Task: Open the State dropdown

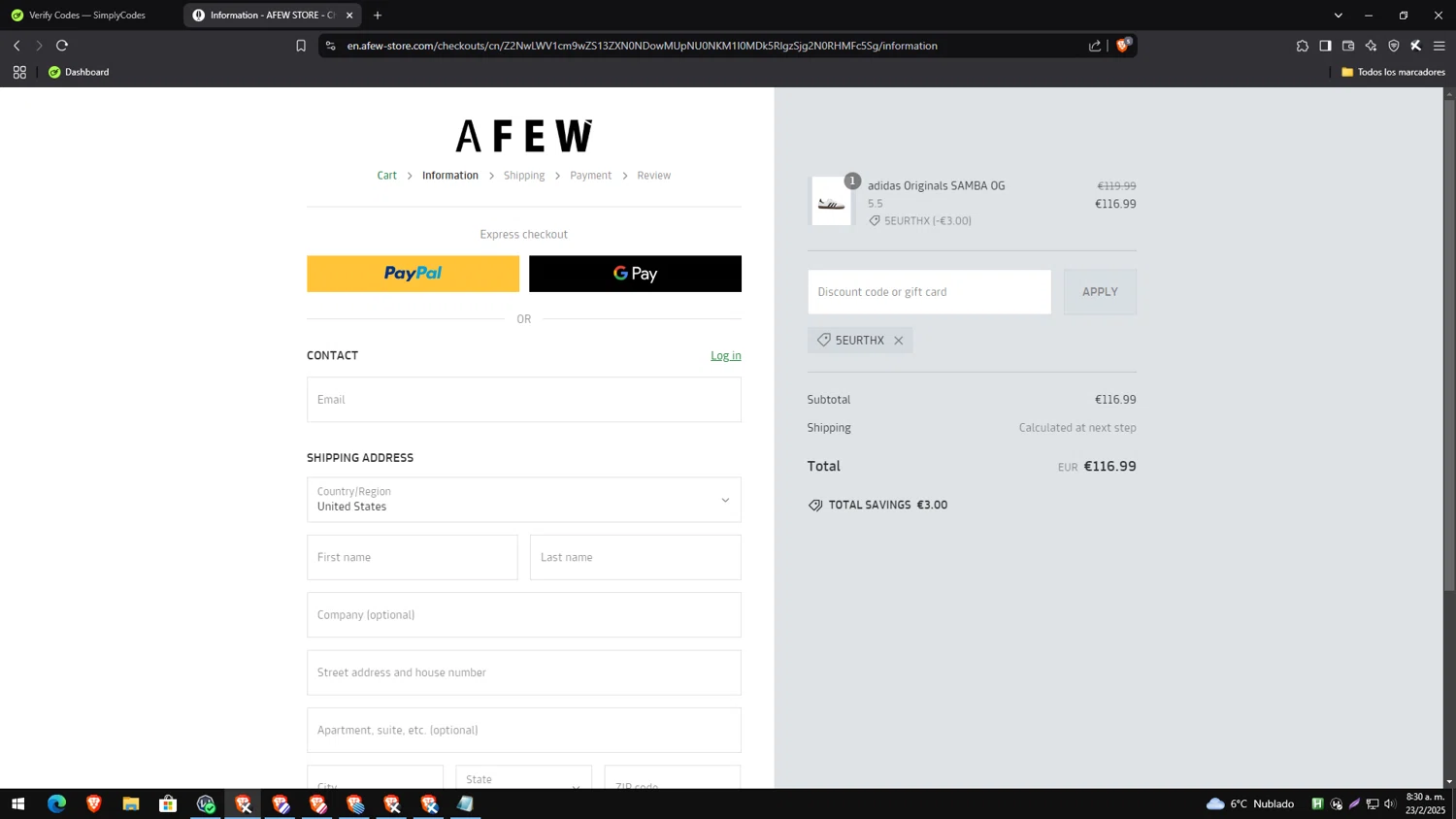Action: point(524,778)
